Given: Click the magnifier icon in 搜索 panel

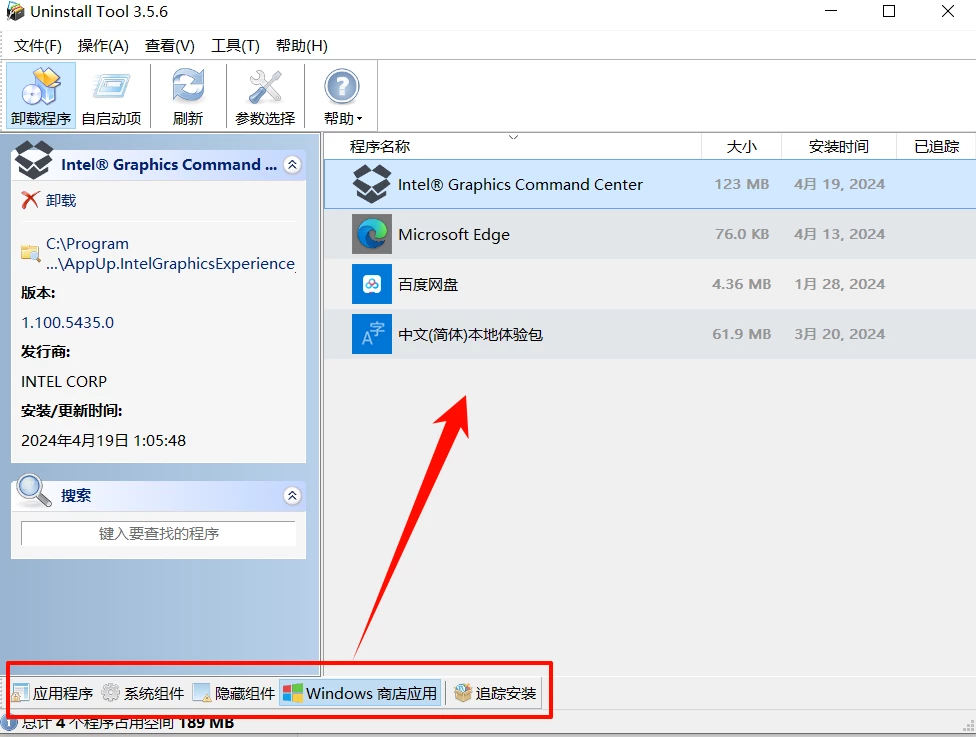Looking at the screenshot, I should (x=34, y=491).
